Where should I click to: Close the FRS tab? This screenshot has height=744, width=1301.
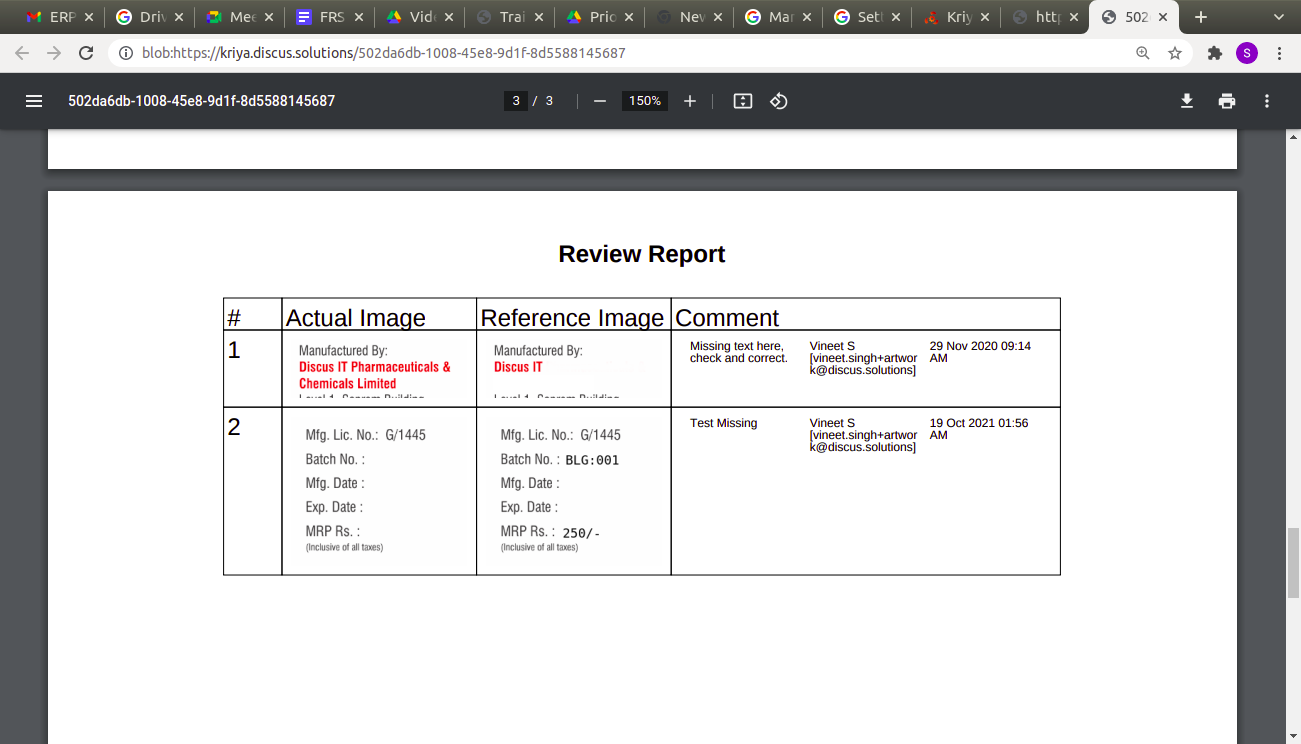pyautogui.click(x=358, y=17)
